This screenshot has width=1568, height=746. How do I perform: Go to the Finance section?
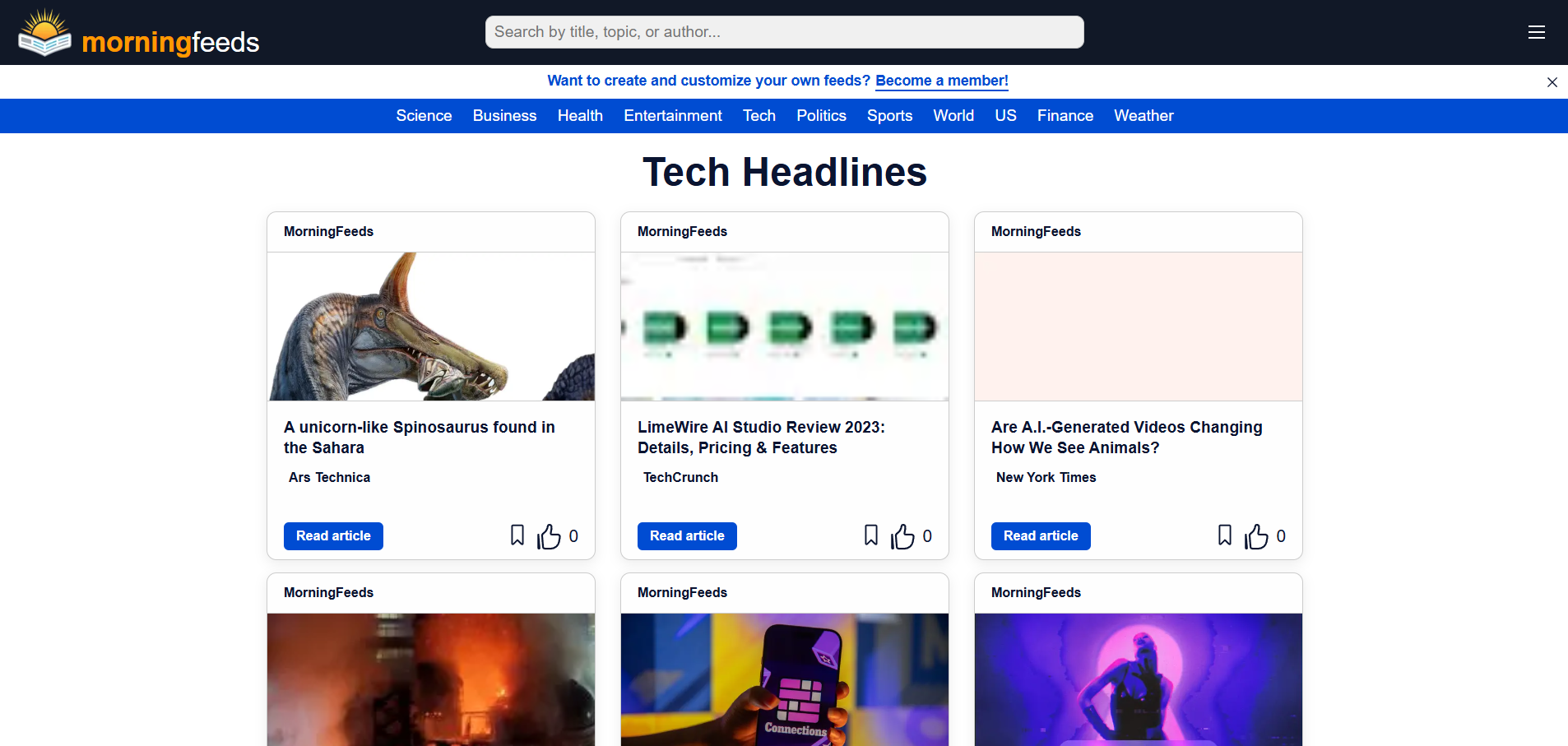point(1065,116)
